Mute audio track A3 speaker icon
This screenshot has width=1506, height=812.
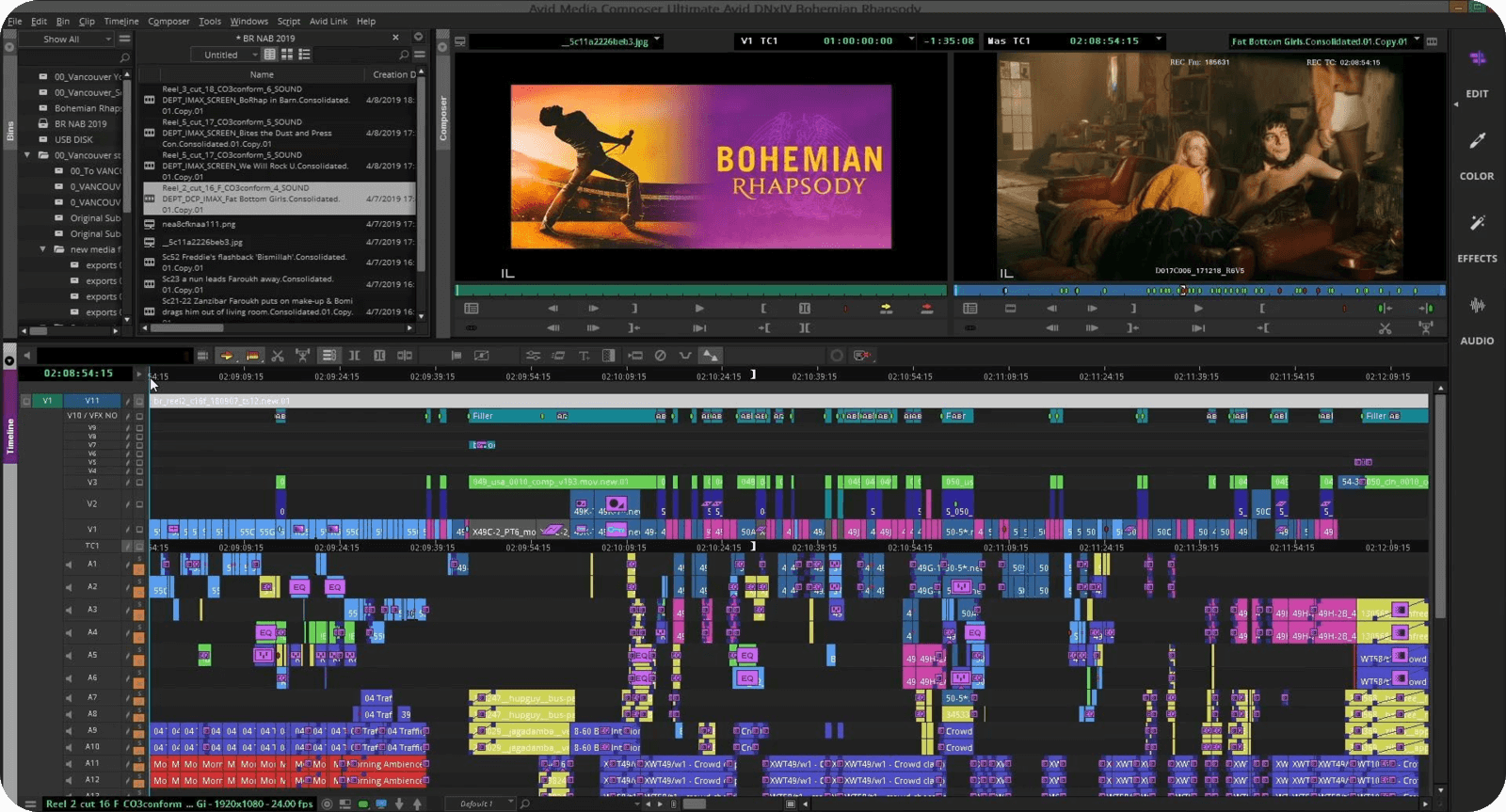coord(68,610)
